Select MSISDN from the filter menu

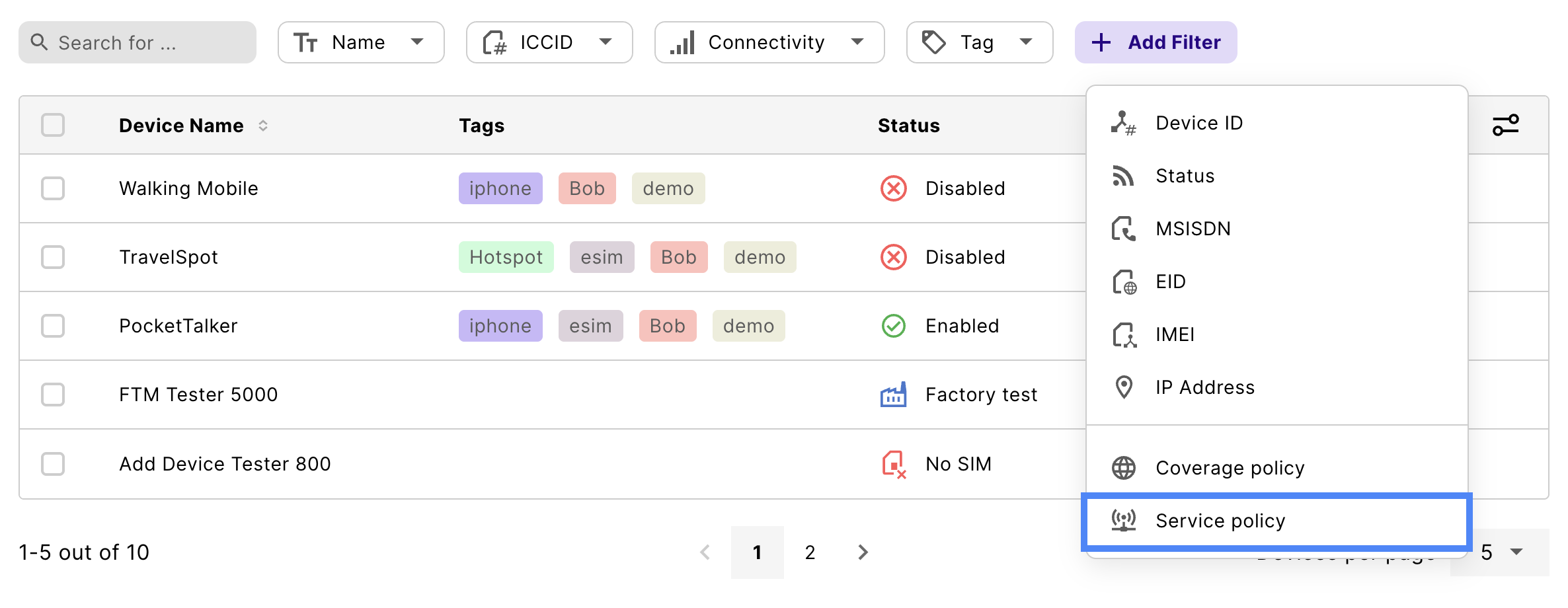coord(1193,229)
